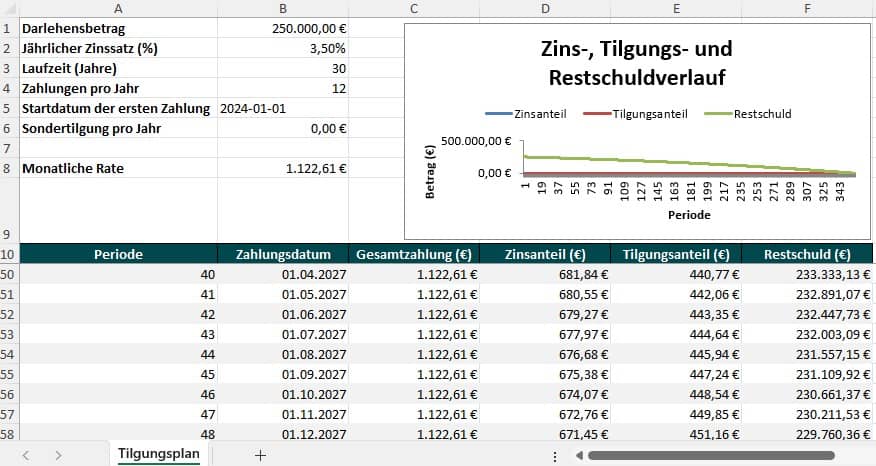Select the Tilgungsanteil cell 444,64 €
876x466 pixels.
click(676, 335)
